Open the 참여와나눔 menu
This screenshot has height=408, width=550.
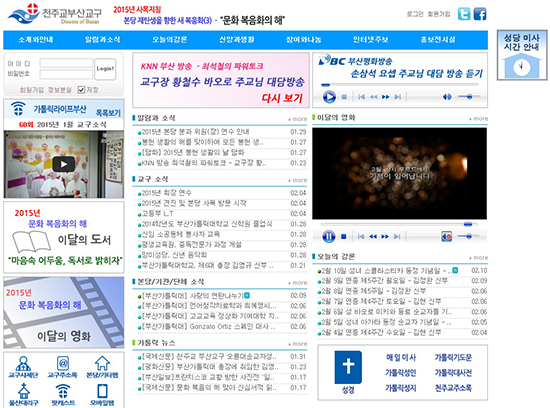(303, 40)
